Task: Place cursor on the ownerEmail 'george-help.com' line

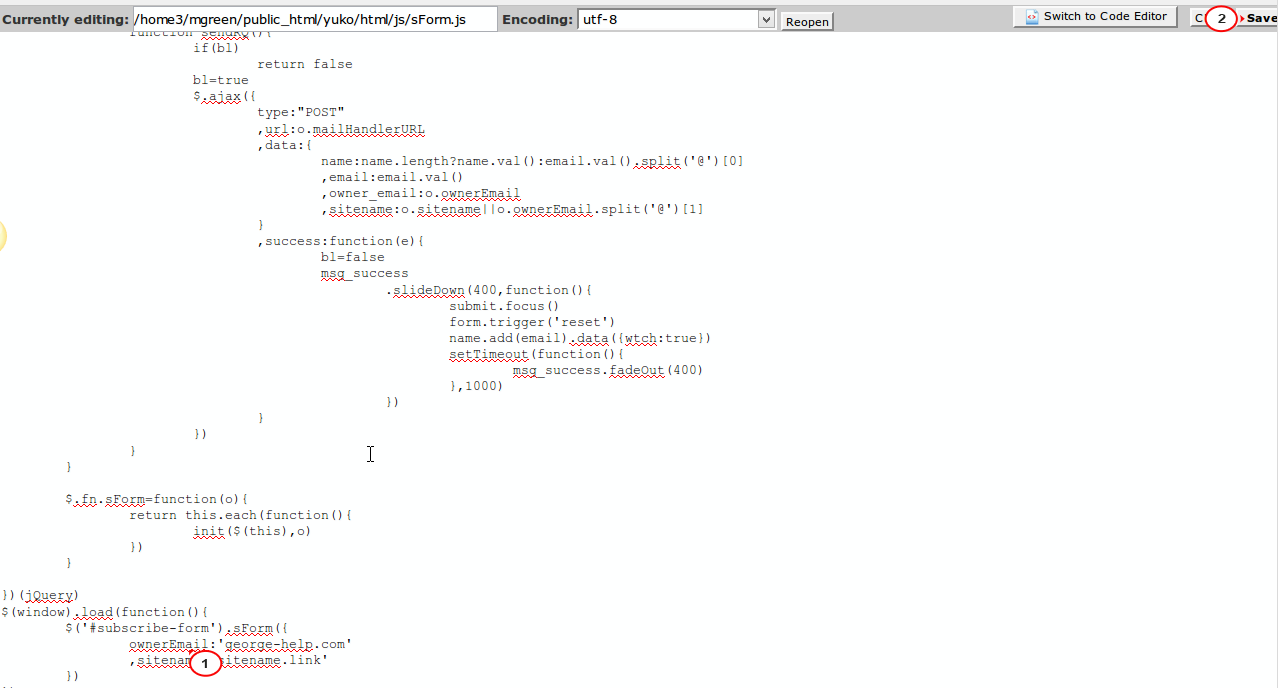Action: 240,645
